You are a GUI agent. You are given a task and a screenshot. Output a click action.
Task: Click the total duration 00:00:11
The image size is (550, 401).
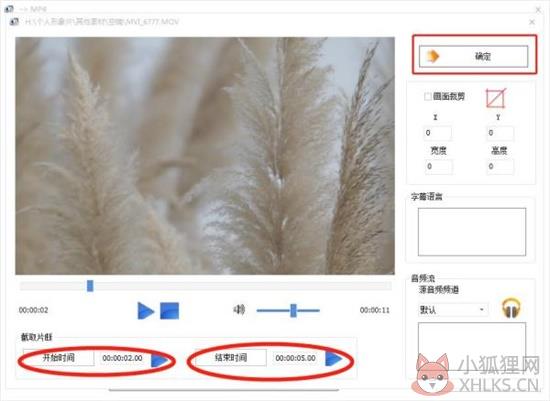pos(375,310)
